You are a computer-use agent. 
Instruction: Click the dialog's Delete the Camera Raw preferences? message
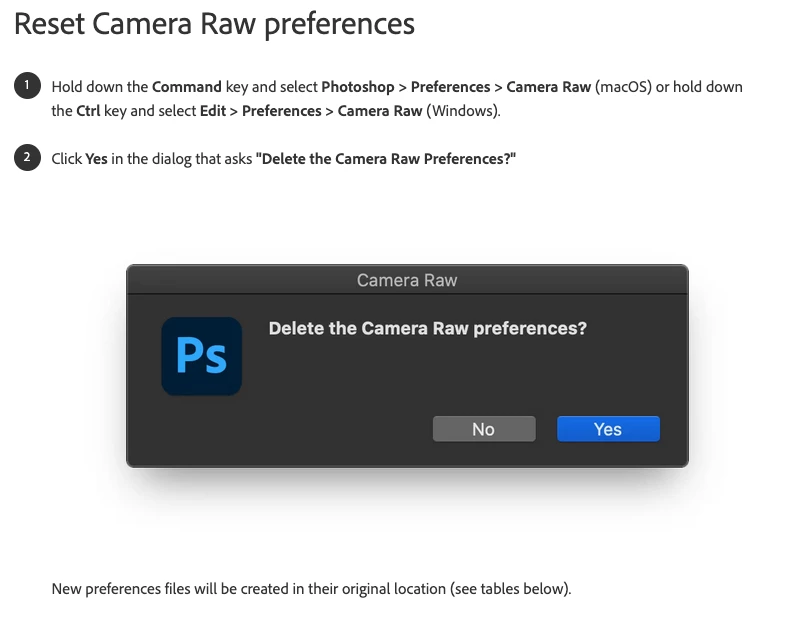[x=428, y=328]
